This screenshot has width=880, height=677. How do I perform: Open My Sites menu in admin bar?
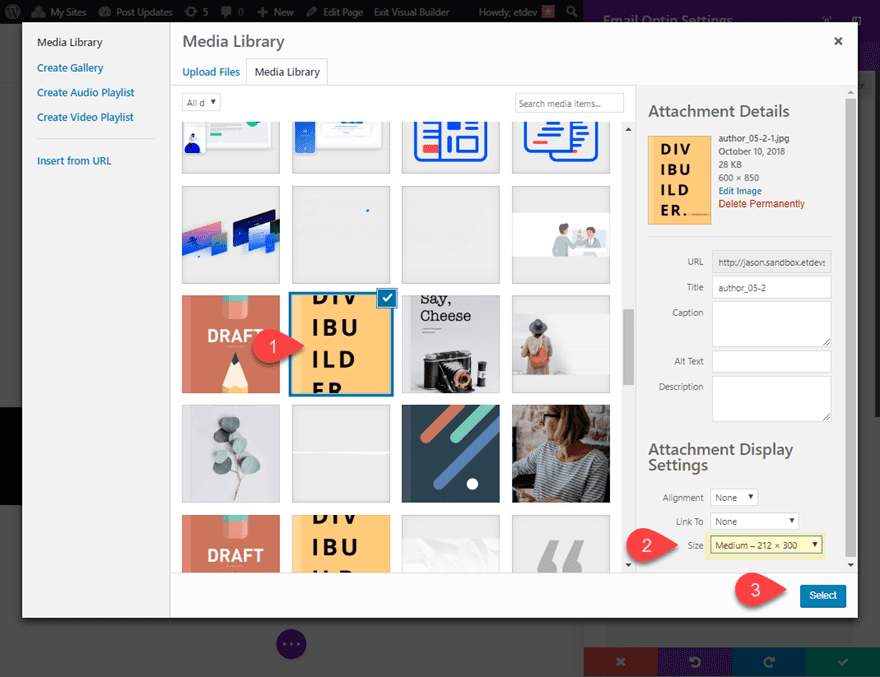[x=58, y=12]
